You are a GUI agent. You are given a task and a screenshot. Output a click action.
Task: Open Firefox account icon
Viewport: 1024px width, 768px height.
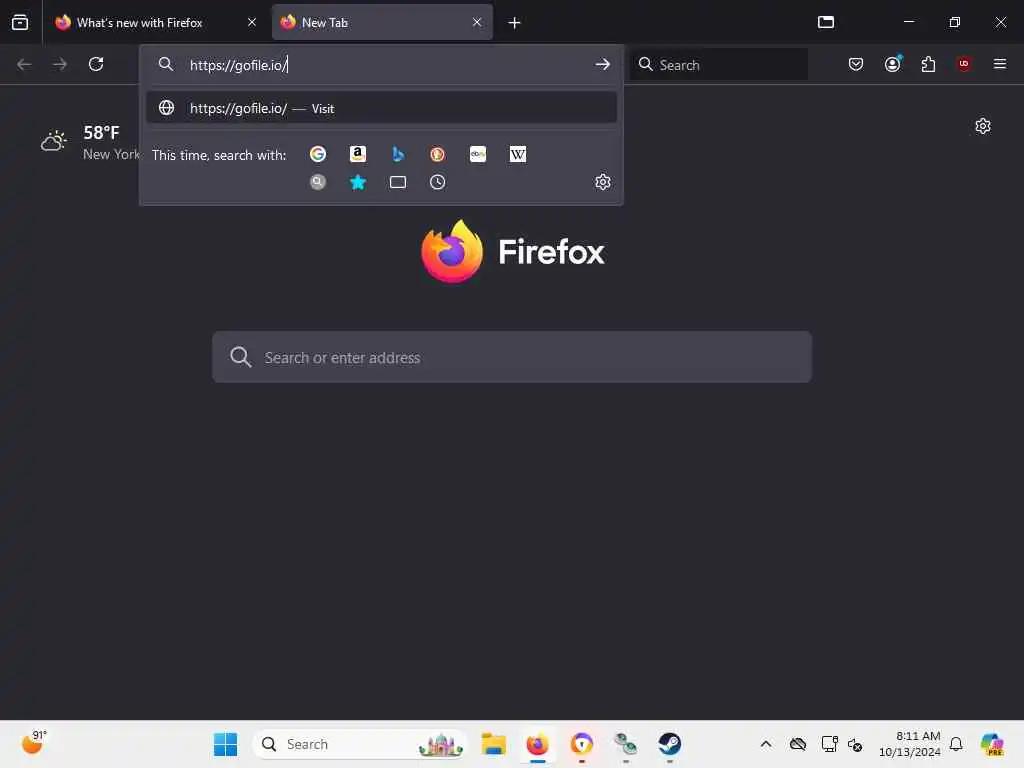[893, 64]
